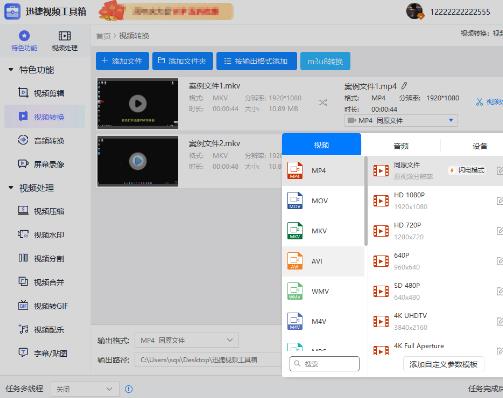Switch to the 视频 format tab

pyautogui.click(x=321, y=144)
